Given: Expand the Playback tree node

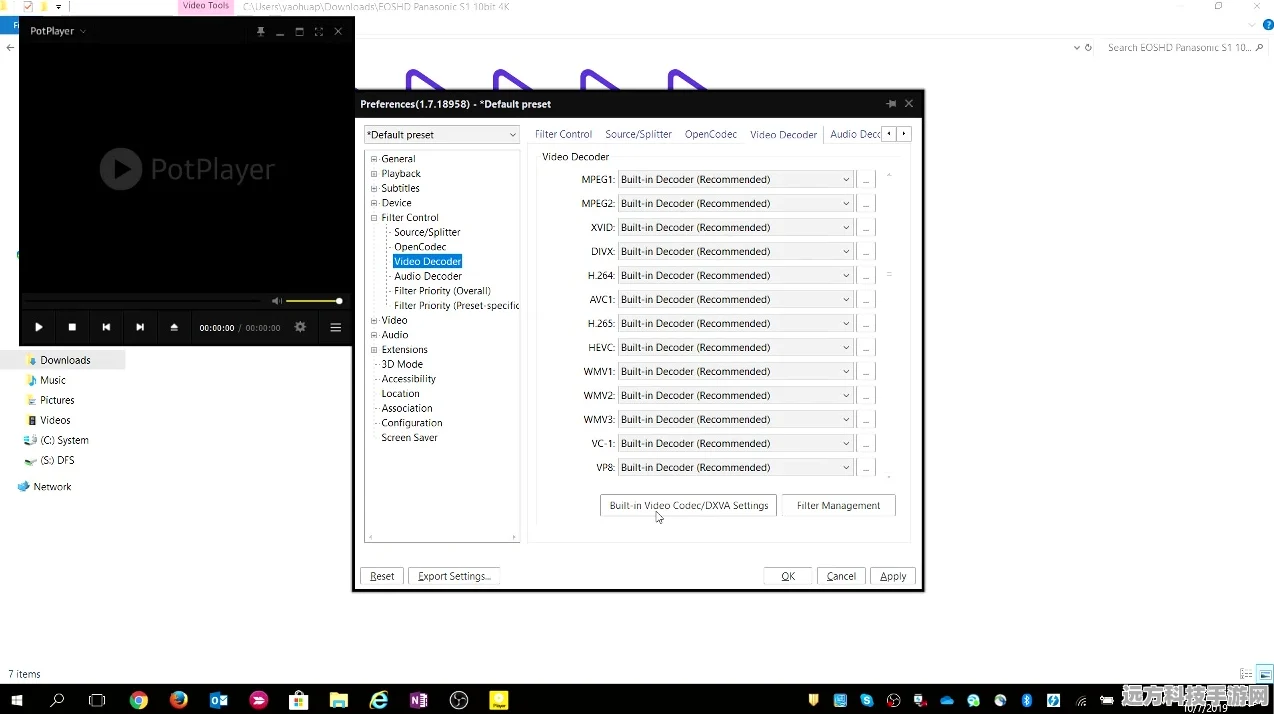Looking at the screenshot, I should (x=374, y=174).
